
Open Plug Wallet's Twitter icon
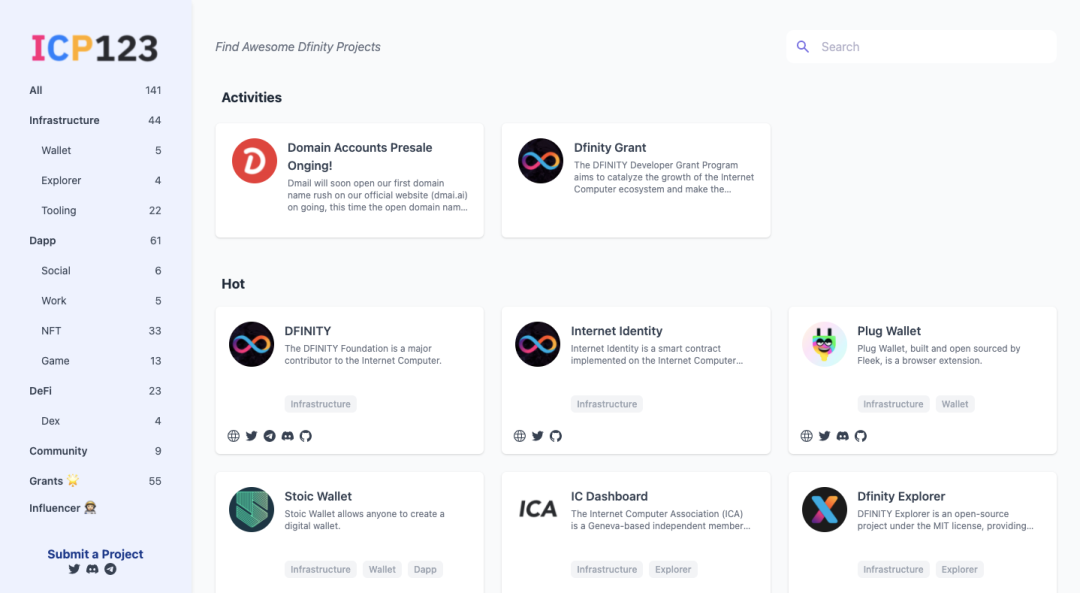pyautogui.click(x=824, y=436)
